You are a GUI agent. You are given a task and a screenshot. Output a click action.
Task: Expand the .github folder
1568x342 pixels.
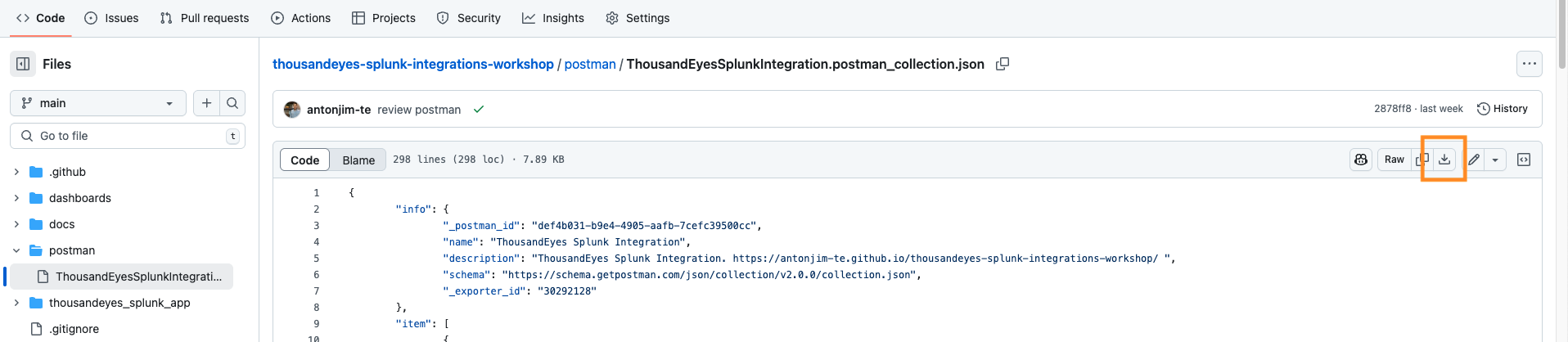(x=16, y=172)
